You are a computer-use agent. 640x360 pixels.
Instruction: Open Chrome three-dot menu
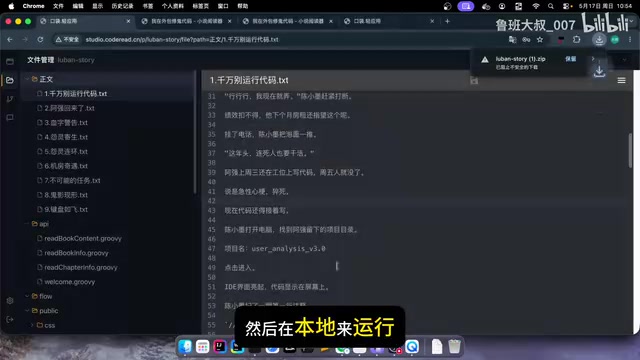click(x=630, y=40)
